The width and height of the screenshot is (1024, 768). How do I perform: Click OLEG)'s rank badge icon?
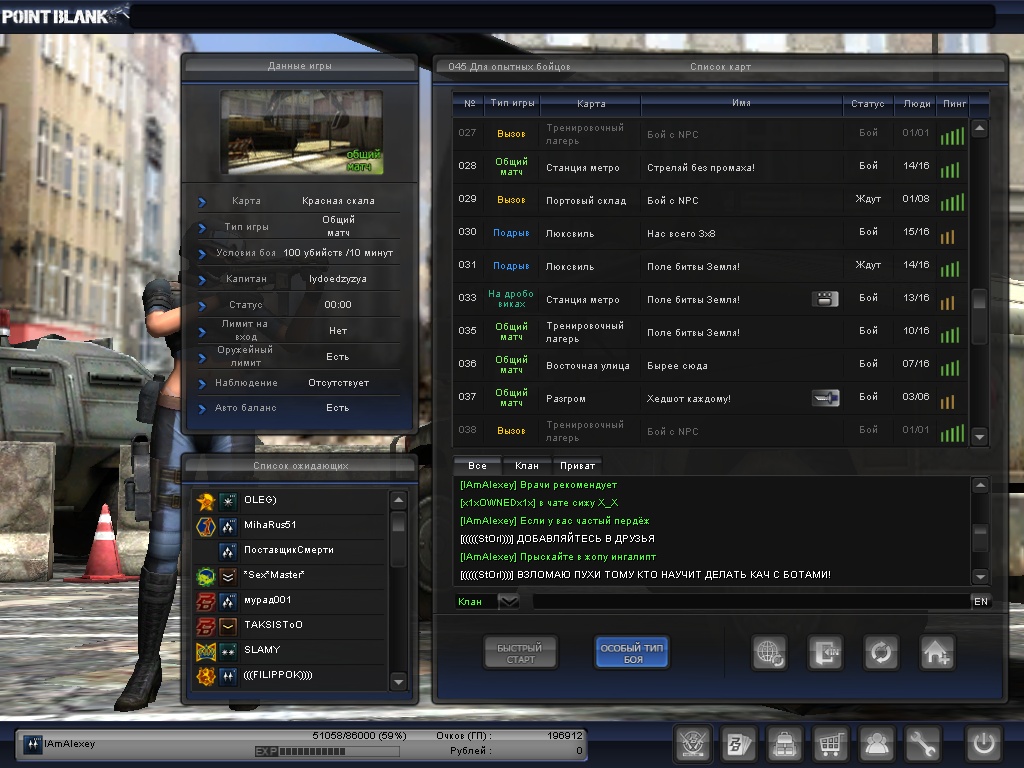point(228,502)
